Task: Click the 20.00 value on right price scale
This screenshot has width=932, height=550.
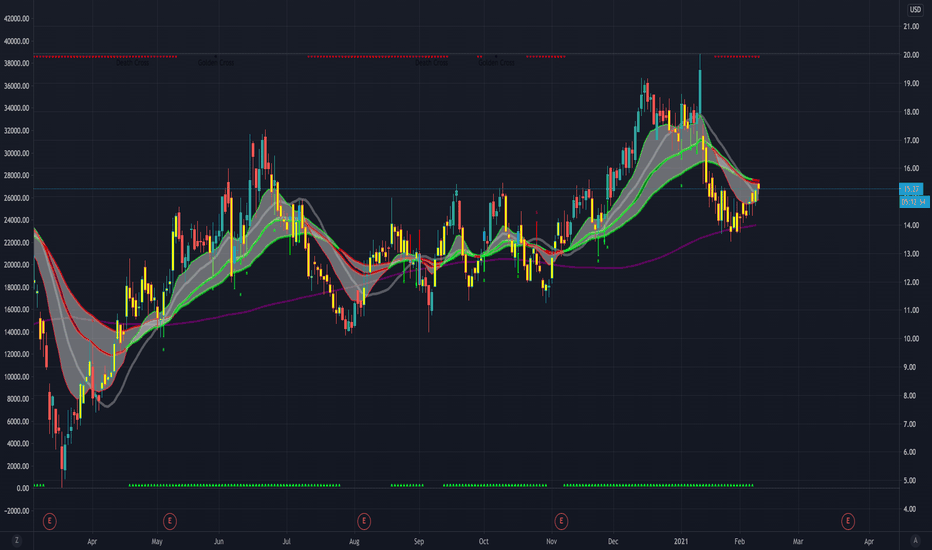Action: [911, 55]
